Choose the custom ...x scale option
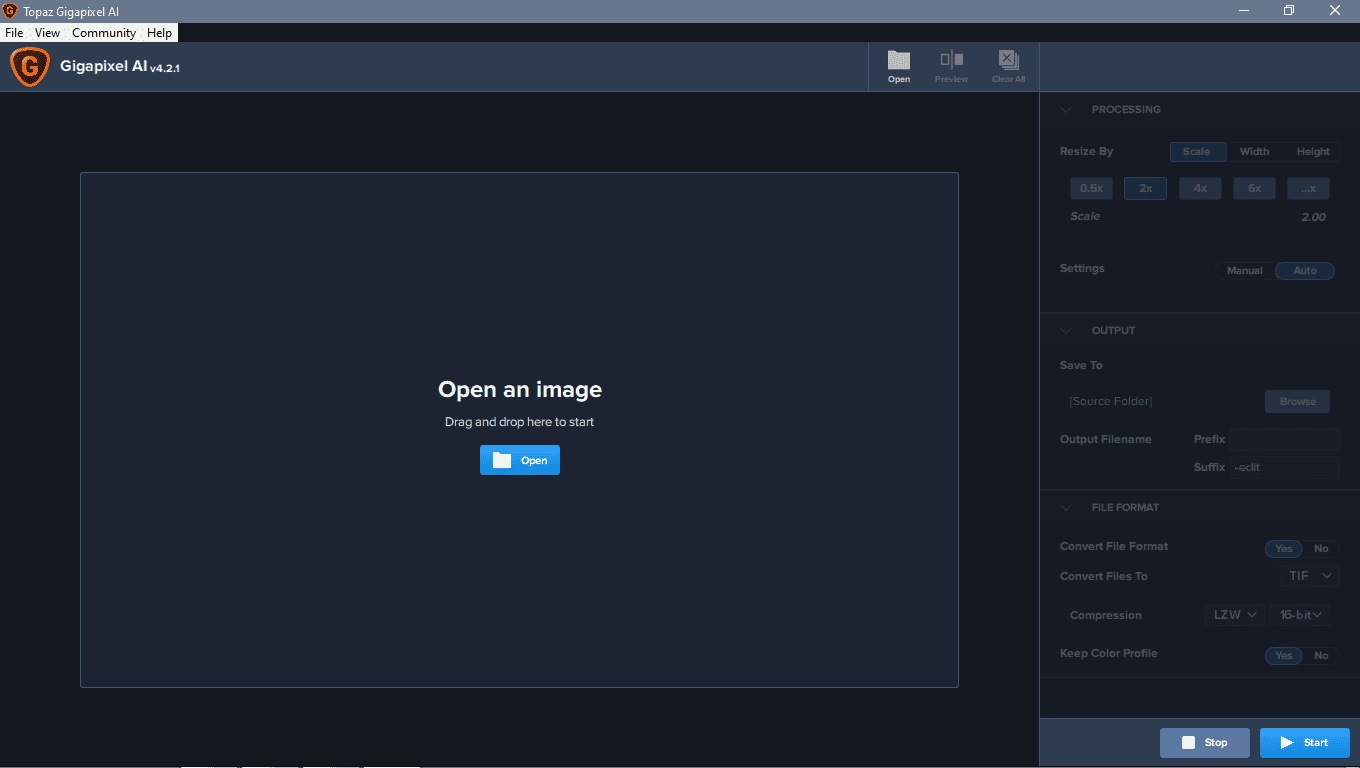The image size is (1360, 768). click(x=1308, y=188)
